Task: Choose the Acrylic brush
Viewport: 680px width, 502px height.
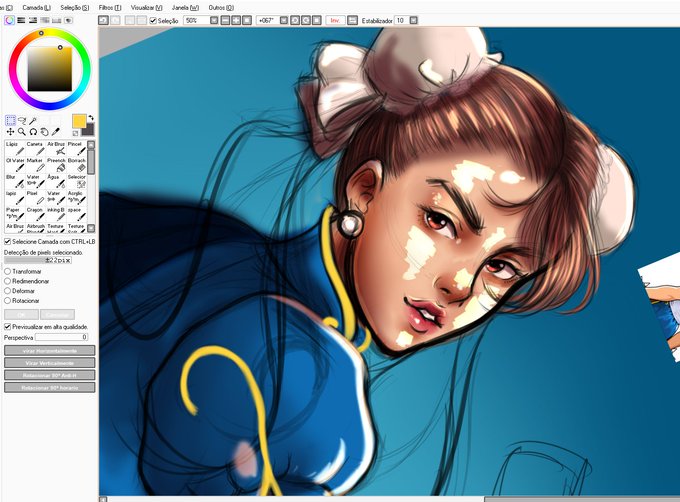Action: (x=77, y=198)
